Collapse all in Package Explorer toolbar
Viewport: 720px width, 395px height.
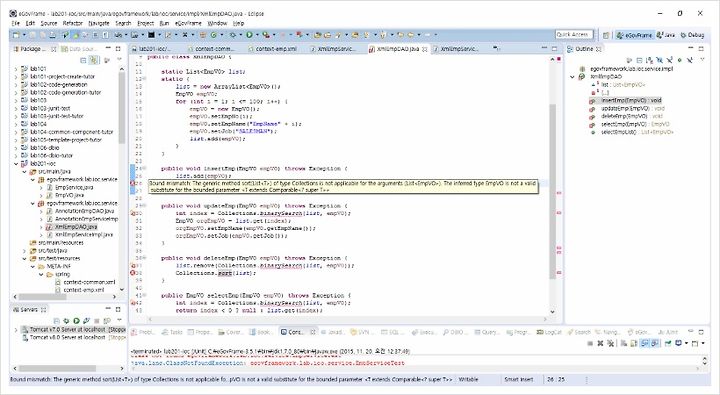pos(83,60)
